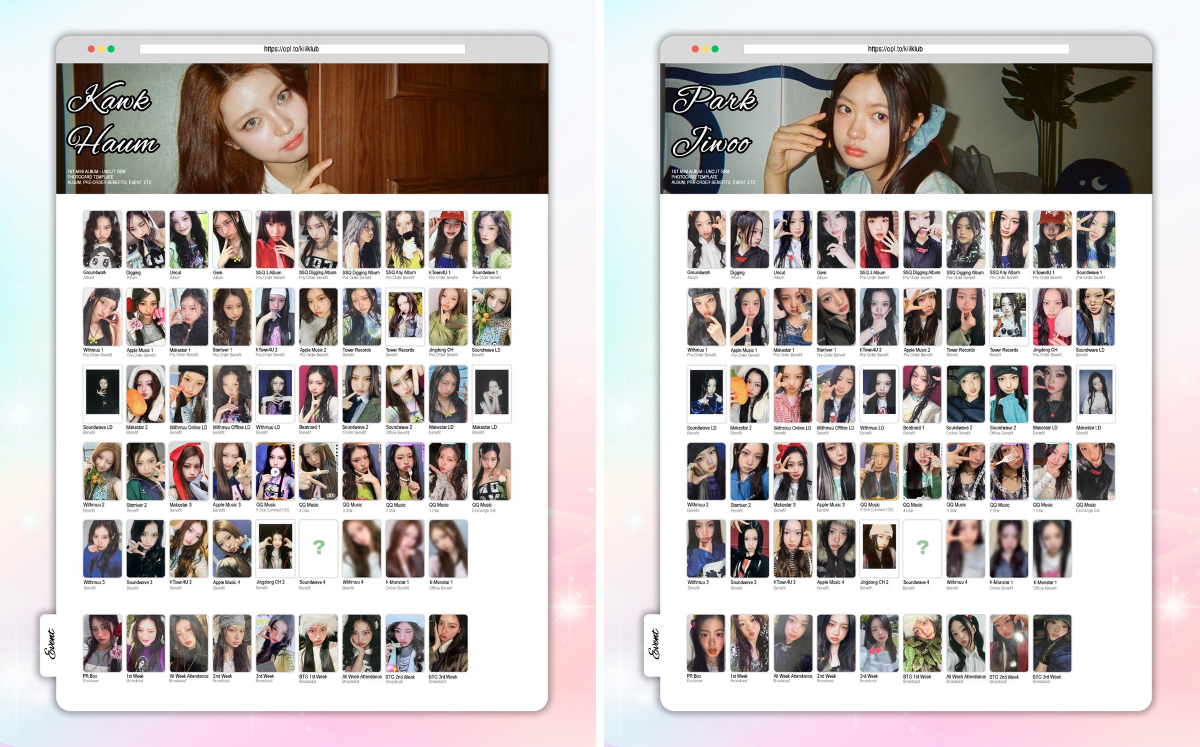Open Park Jiwoo's Withmuu 1 photocard

click(706, 317)
